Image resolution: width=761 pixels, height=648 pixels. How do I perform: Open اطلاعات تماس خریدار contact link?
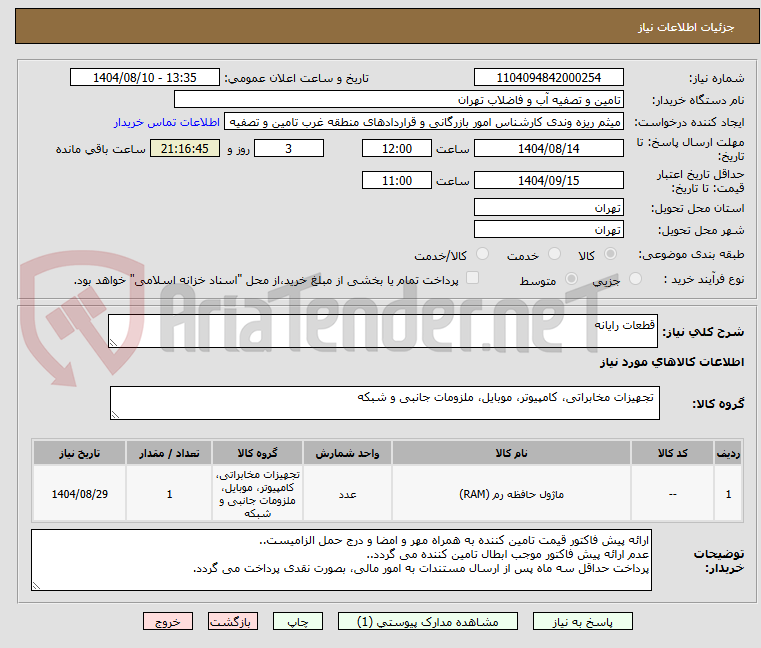167,122
